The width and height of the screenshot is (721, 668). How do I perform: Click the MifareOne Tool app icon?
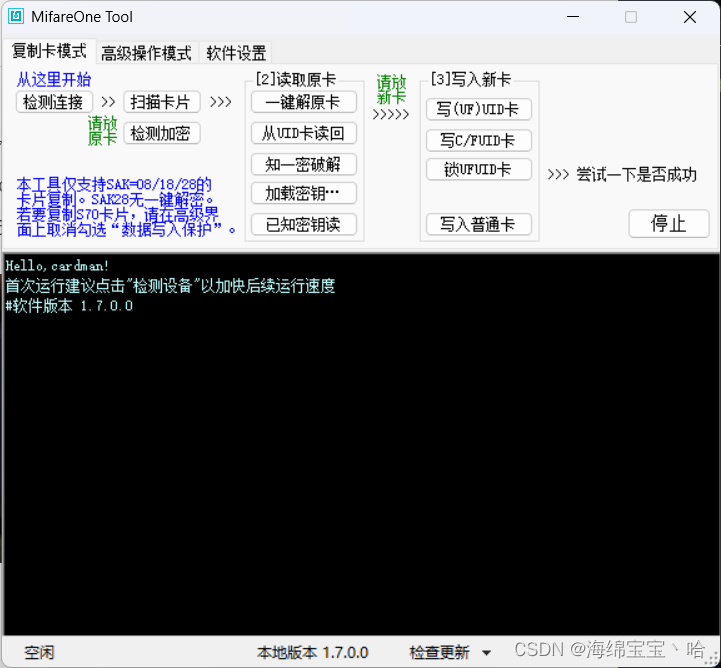pos(16,17)
